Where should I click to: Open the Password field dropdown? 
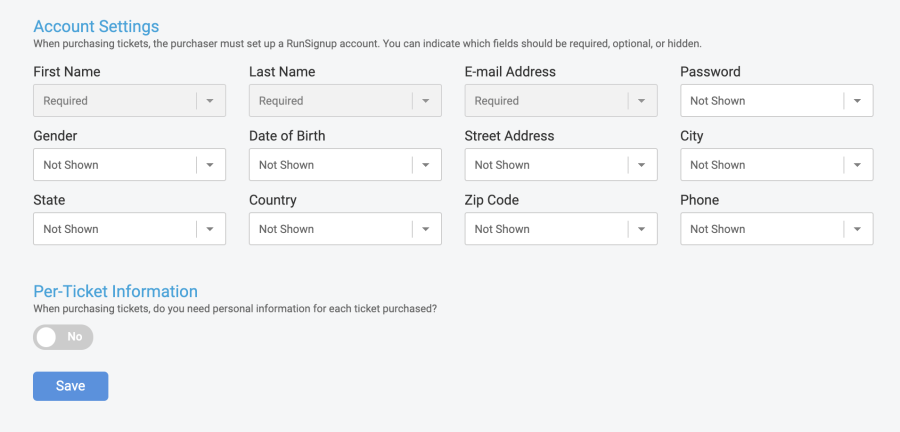click(x=777, y=100)
